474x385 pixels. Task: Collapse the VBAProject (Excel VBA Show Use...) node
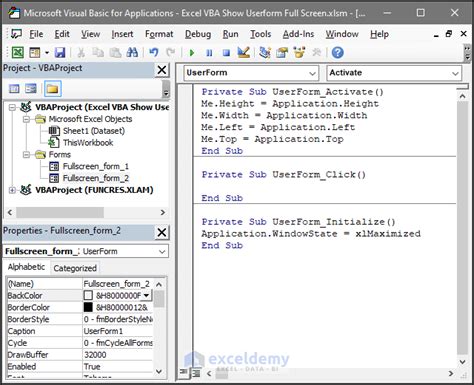(x=12, y=107)
